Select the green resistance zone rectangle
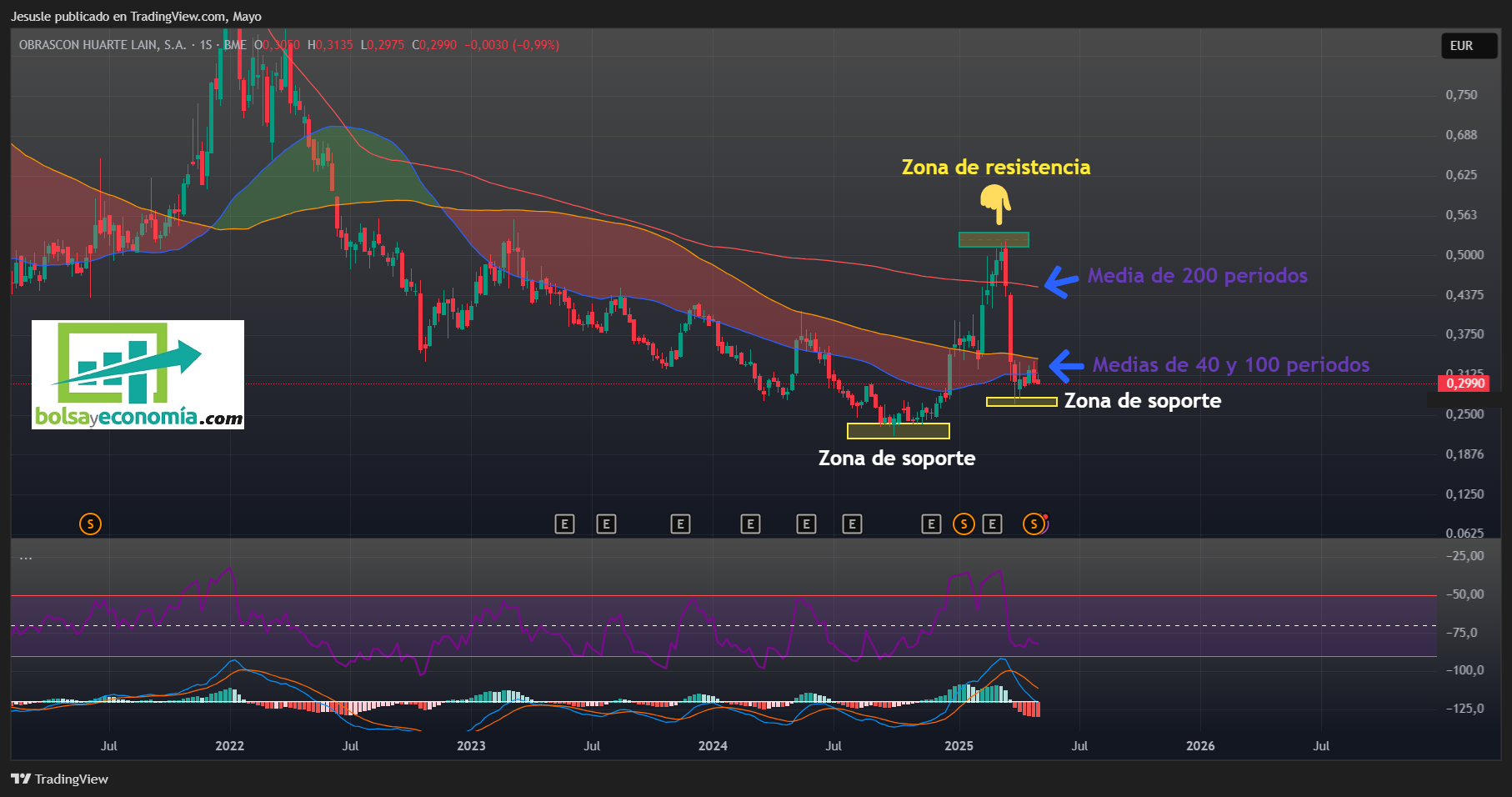 coord(994,240)
